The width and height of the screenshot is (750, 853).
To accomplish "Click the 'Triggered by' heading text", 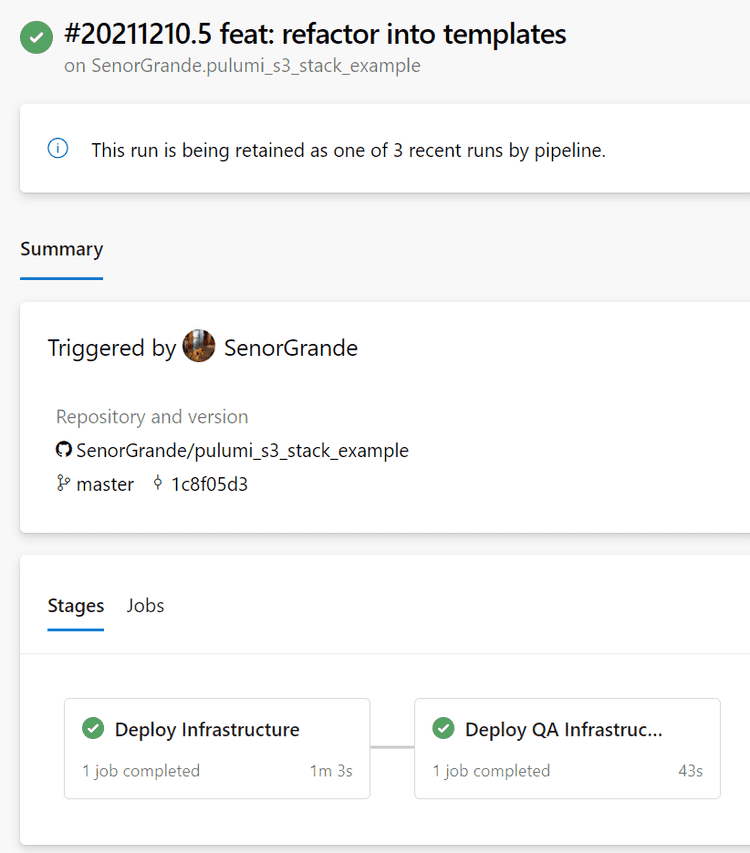I will [x=112, y=348].
